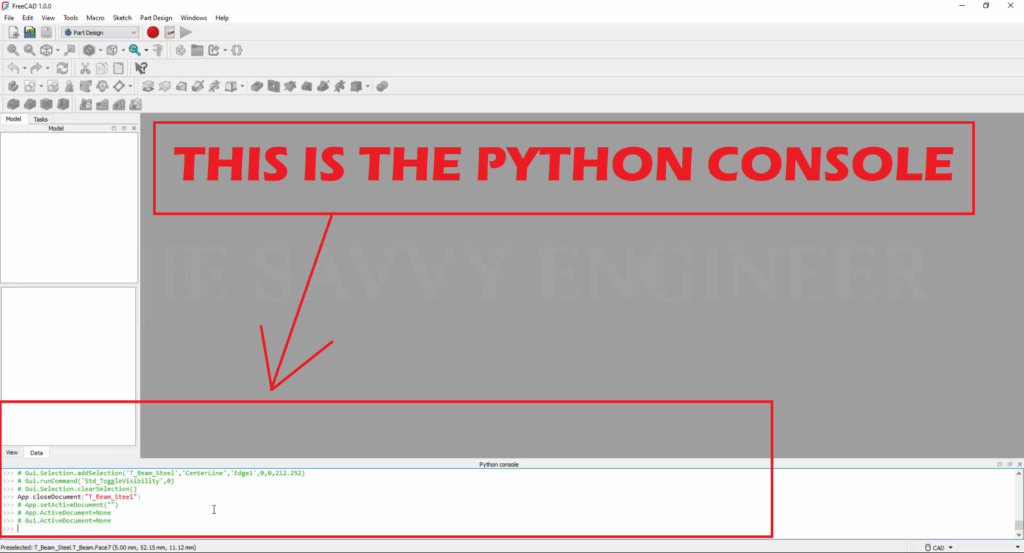The image size is (1024, 553).
Task: Click the Fit All zoom icon
Action: click(x=13, y=50)
